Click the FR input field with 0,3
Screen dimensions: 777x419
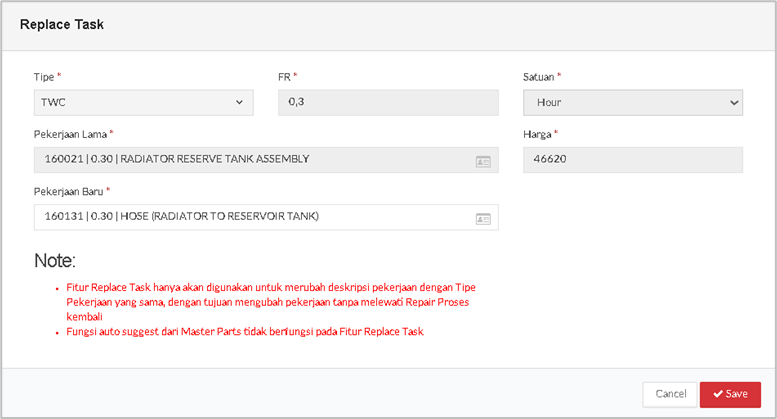coord(388,103)
